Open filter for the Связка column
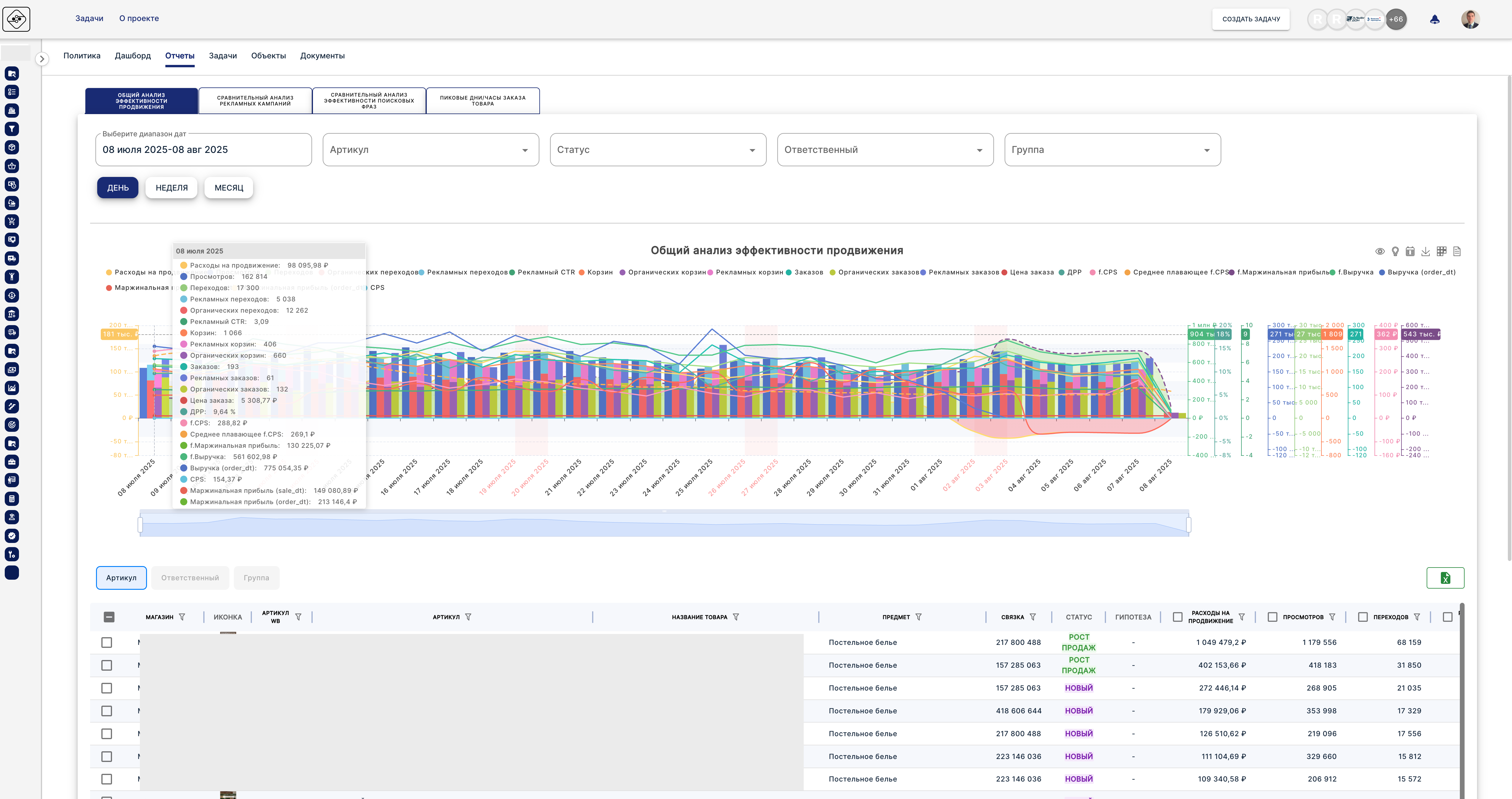Screen dimensions: 1512x799 coord(1033,617)
